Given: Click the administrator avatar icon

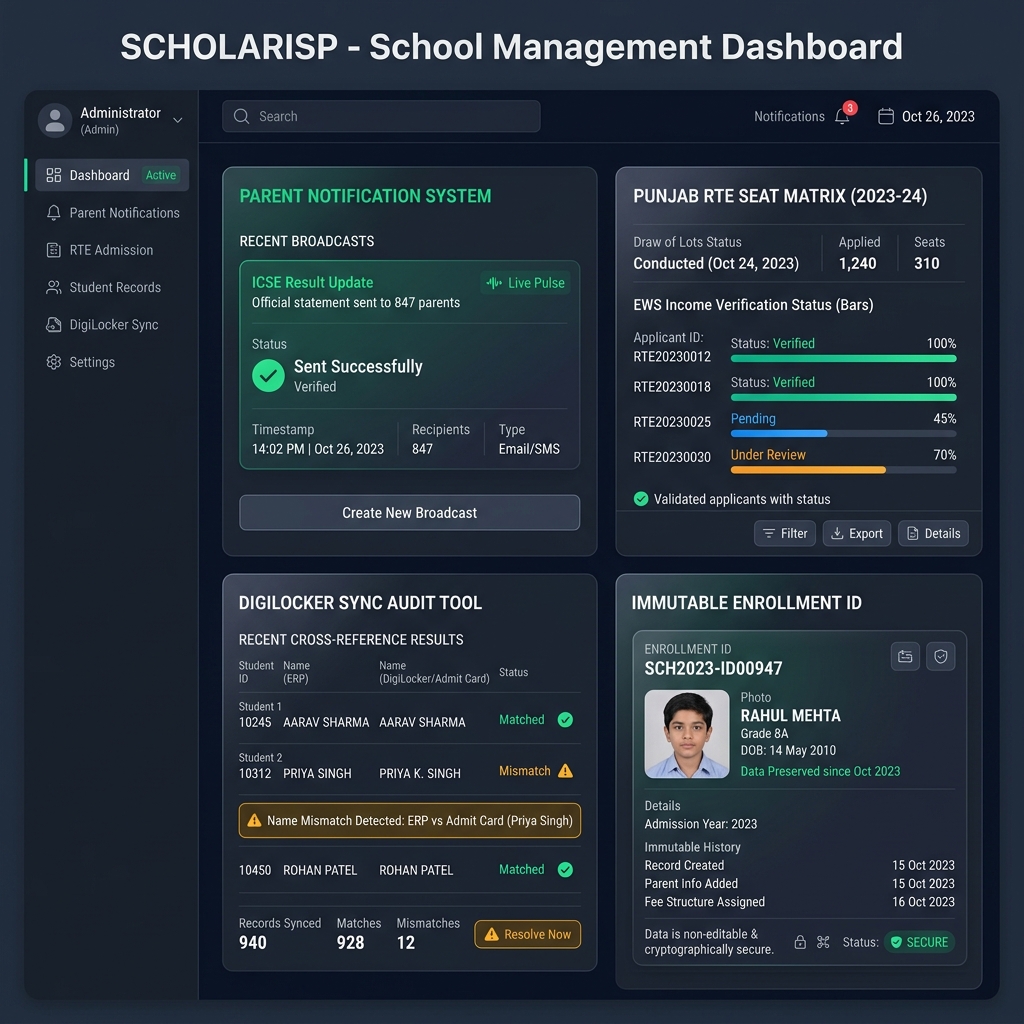Looking at the screenshot, I should tap(54, 120).
